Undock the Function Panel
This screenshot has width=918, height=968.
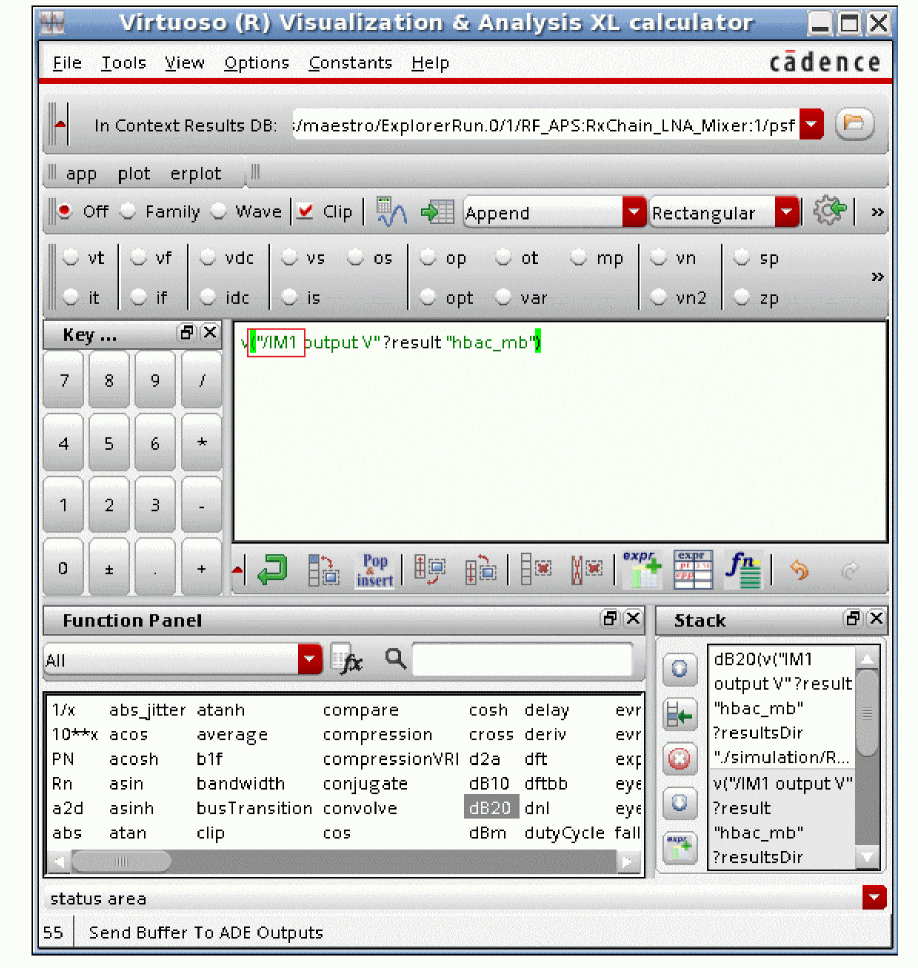click(610, 619)
